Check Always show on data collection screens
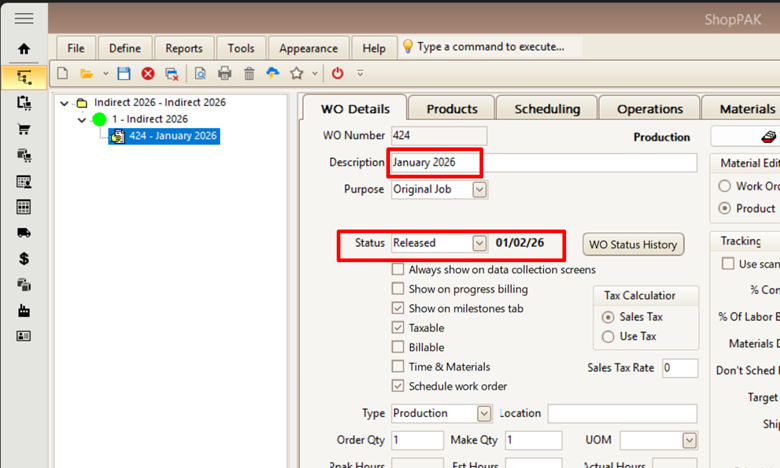Image resolution: width=780 pixels, height=468 pixels. [x=399, y=270]
